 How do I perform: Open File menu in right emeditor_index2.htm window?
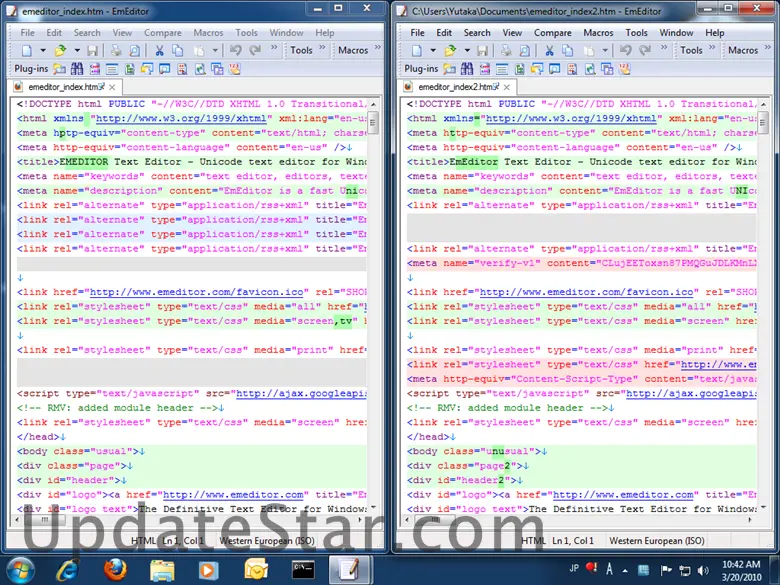[417, 33]
